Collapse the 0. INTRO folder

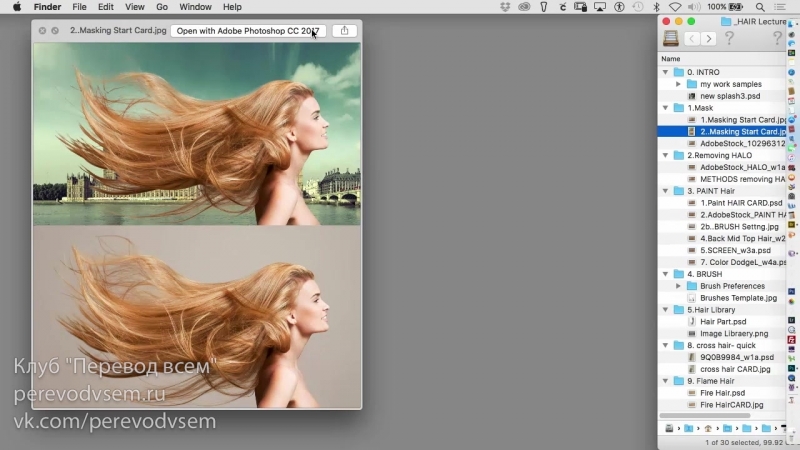click(x=665, y=73)
